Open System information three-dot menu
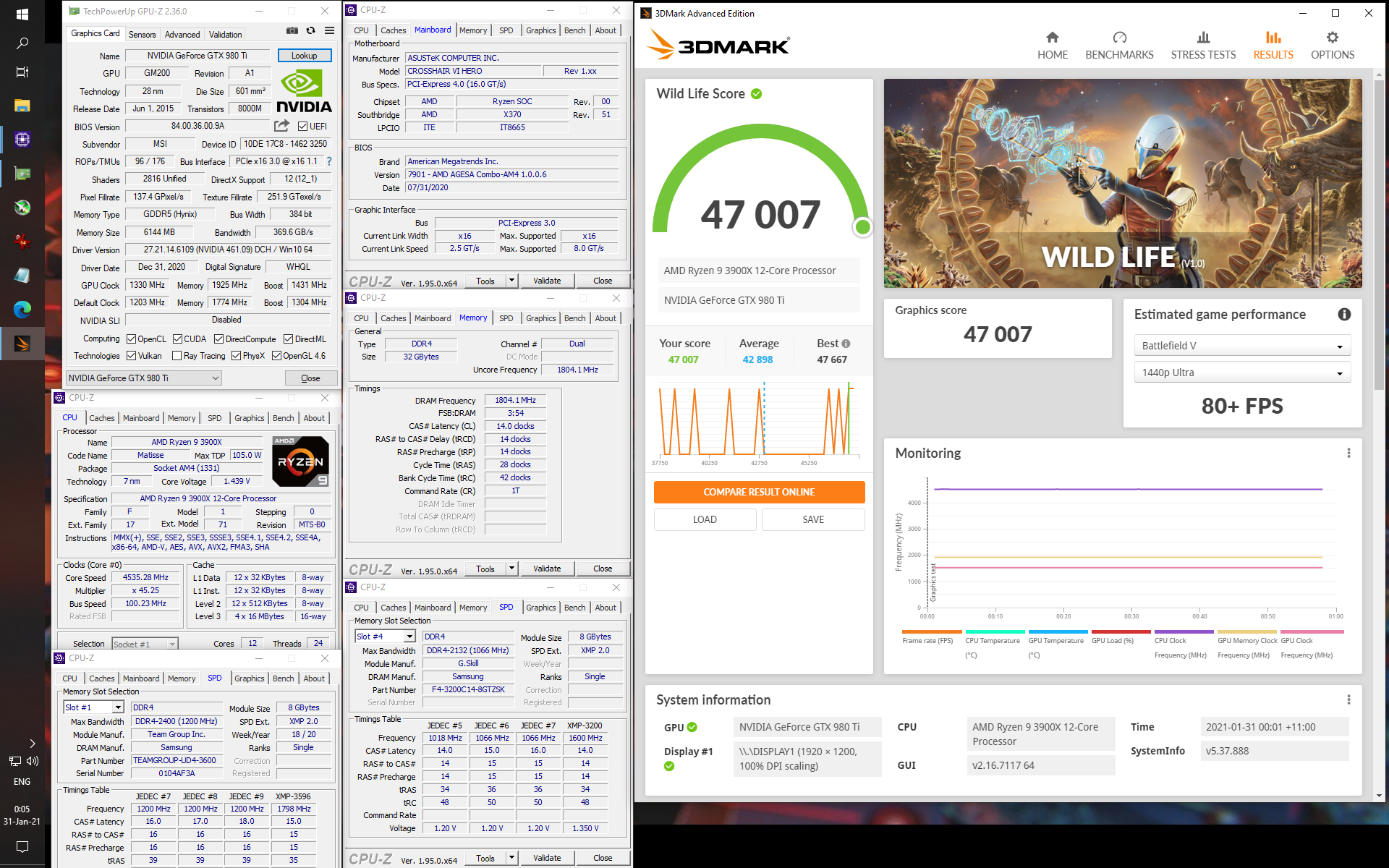 point(1348,699)
